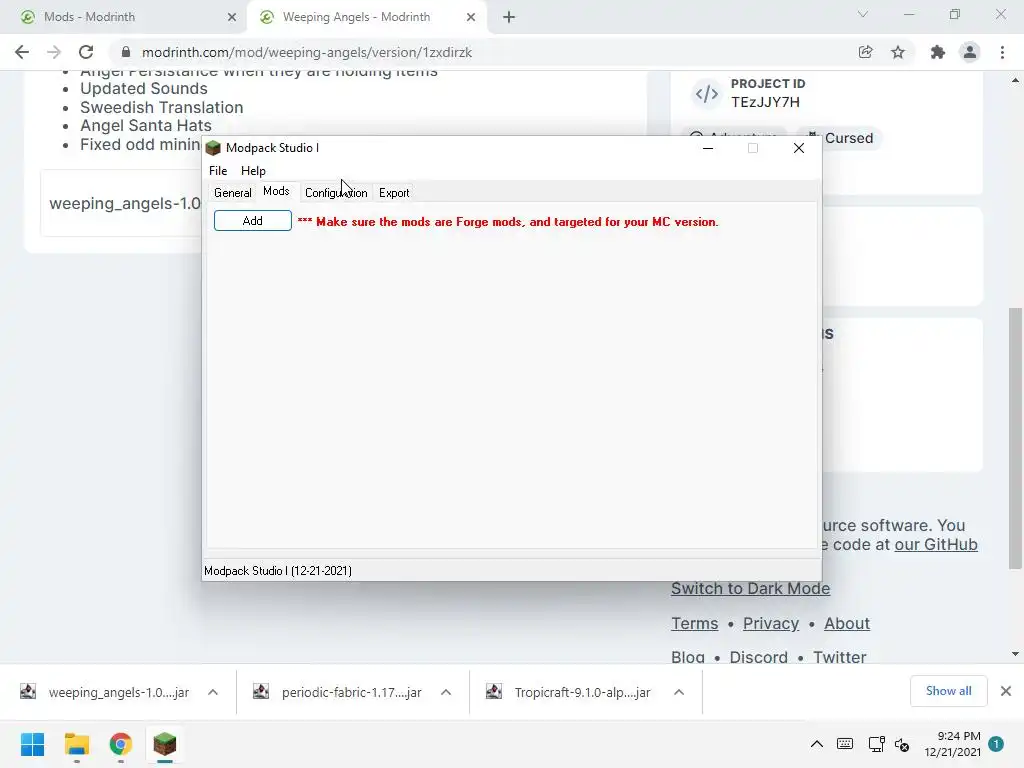Share this page via share icon

pyautogui.click(x=865, y=52)
